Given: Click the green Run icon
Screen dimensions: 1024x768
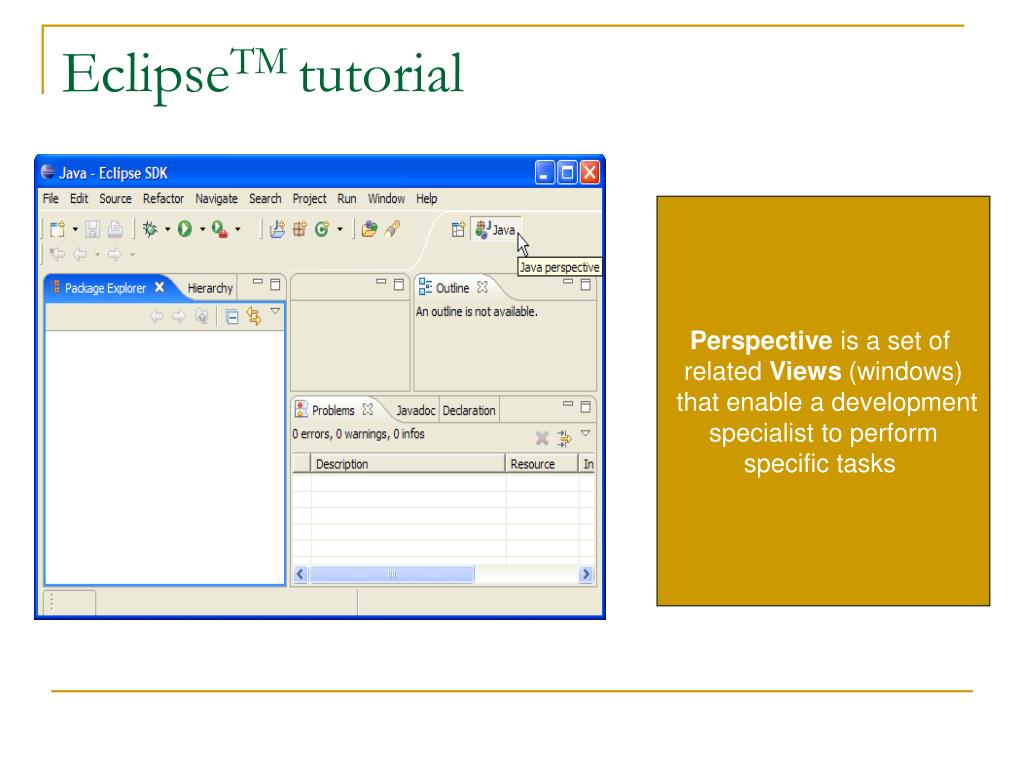Looking at the screenshot, I should pos(185,229).
